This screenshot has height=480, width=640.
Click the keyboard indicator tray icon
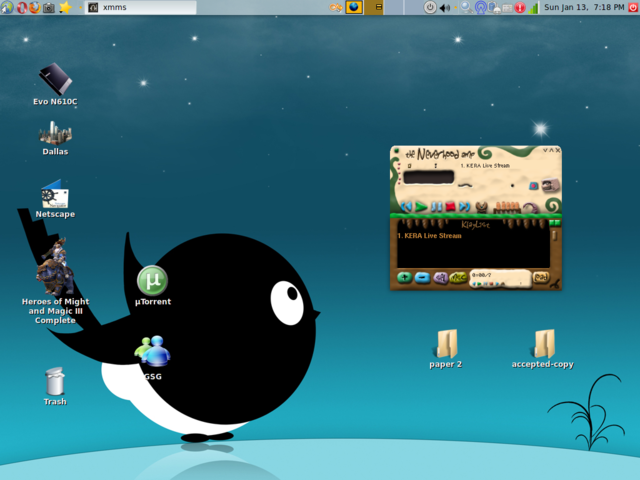coord(507,8)
